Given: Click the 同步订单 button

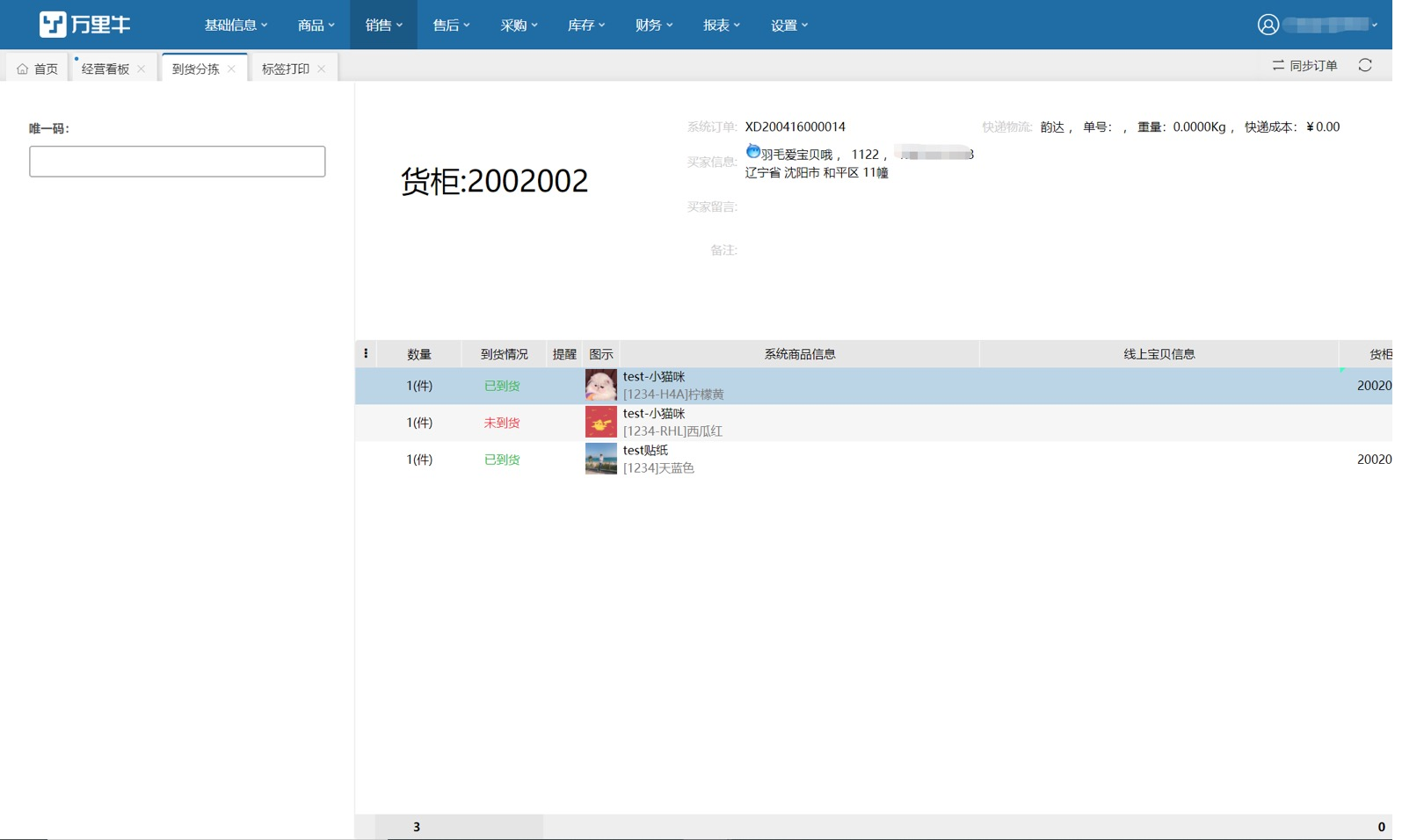Looking at the screenshot, I should click(1305, 65).
